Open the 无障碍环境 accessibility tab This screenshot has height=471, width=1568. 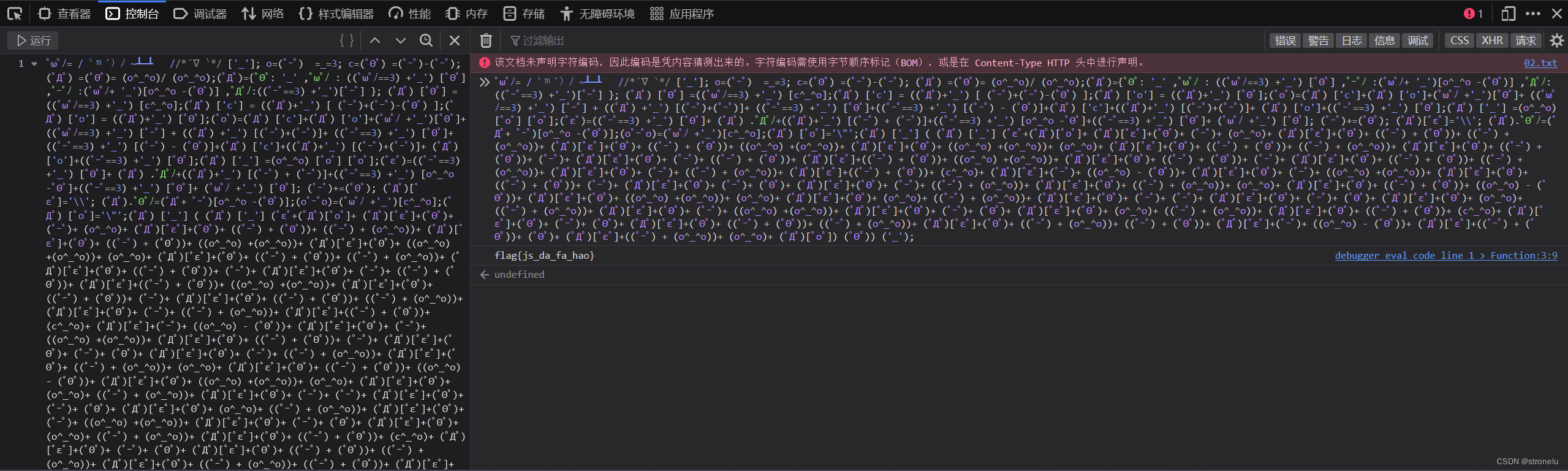coord(597,13)
